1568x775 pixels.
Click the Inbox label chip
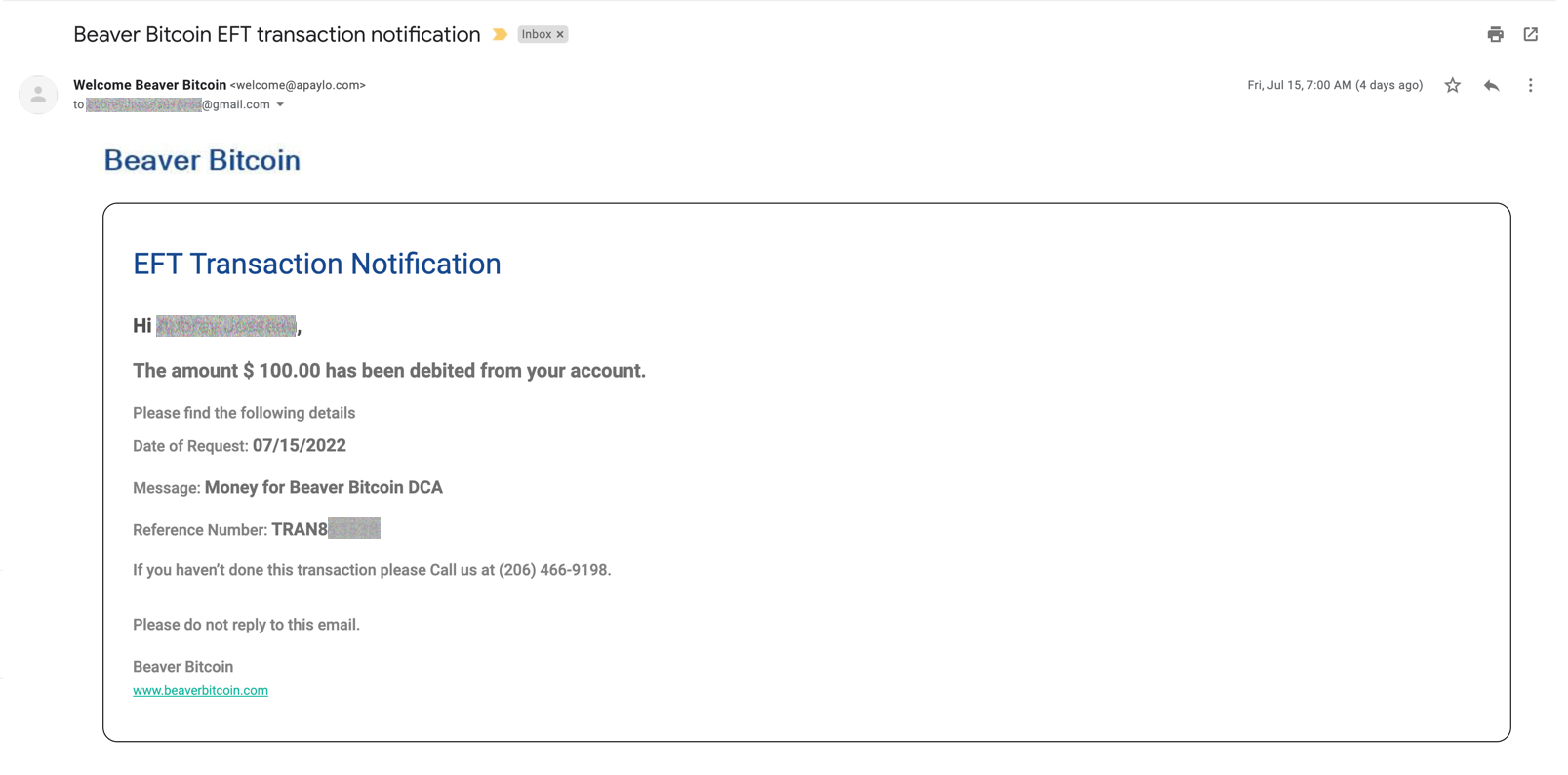tap(536, 34)
